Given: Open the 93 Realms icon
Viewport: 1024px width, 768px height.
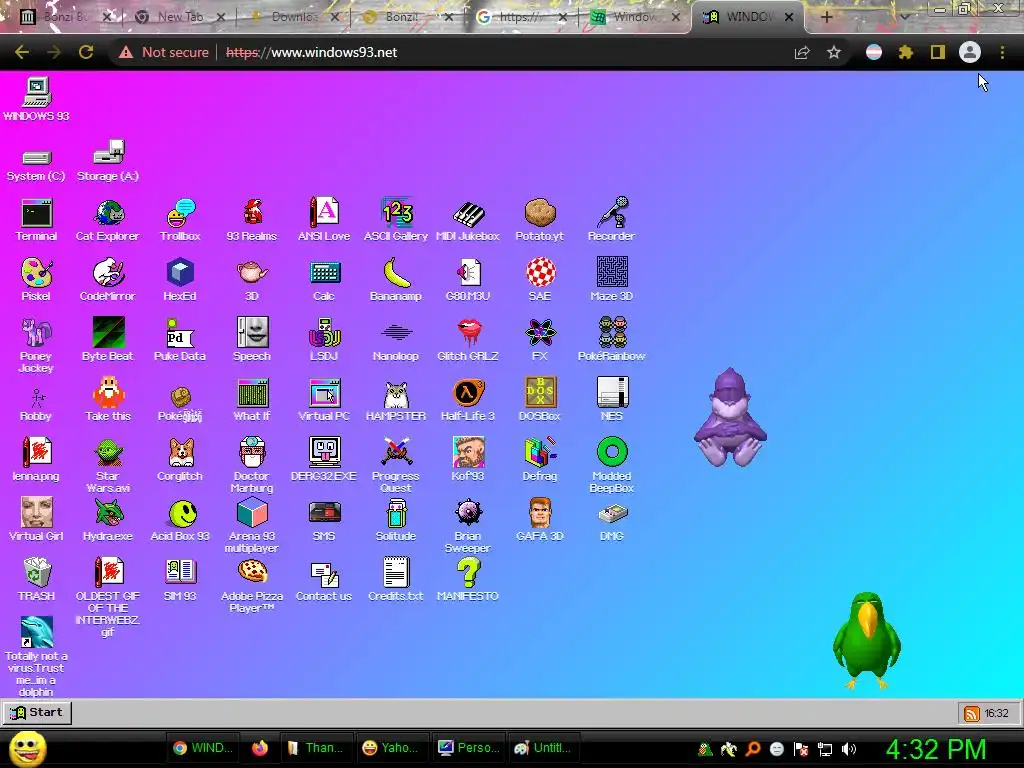Looking at the screenshot, I should (x=252, y=219).
